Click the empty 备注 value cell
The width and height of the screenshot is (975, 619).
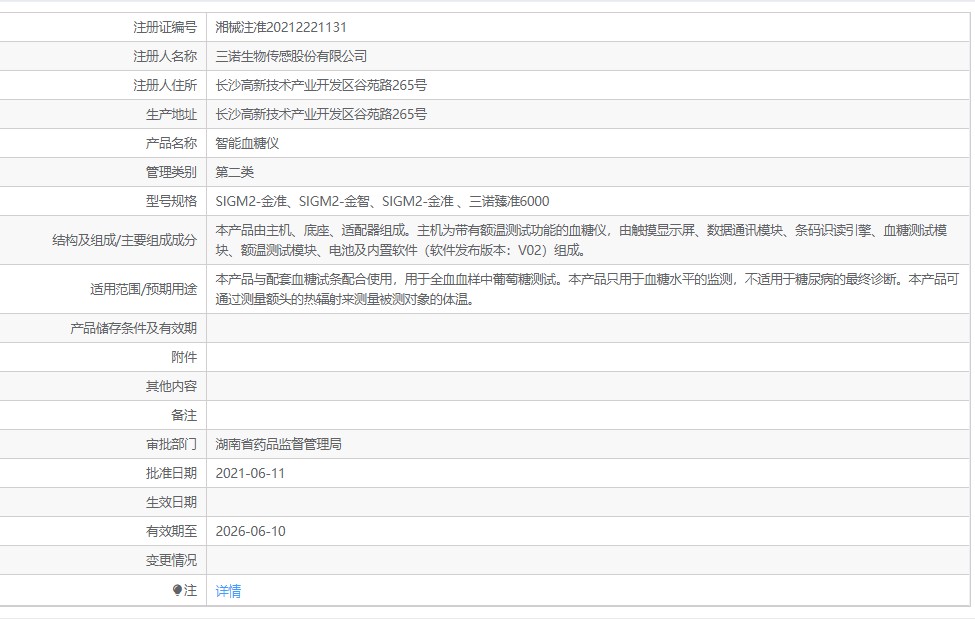pyautogui.click(x=588, y=416)
